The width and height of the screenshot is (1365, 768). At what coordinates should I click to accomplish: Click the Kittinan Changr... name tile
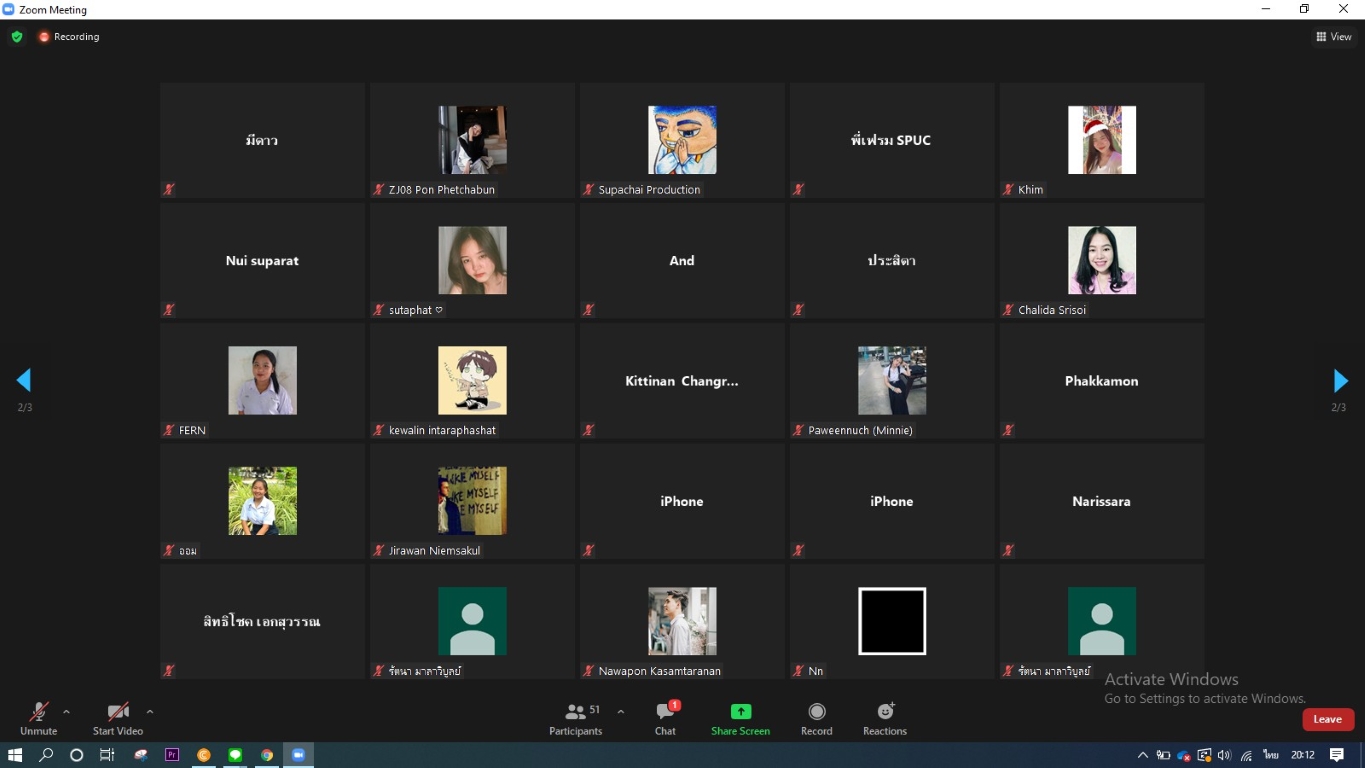682,381
